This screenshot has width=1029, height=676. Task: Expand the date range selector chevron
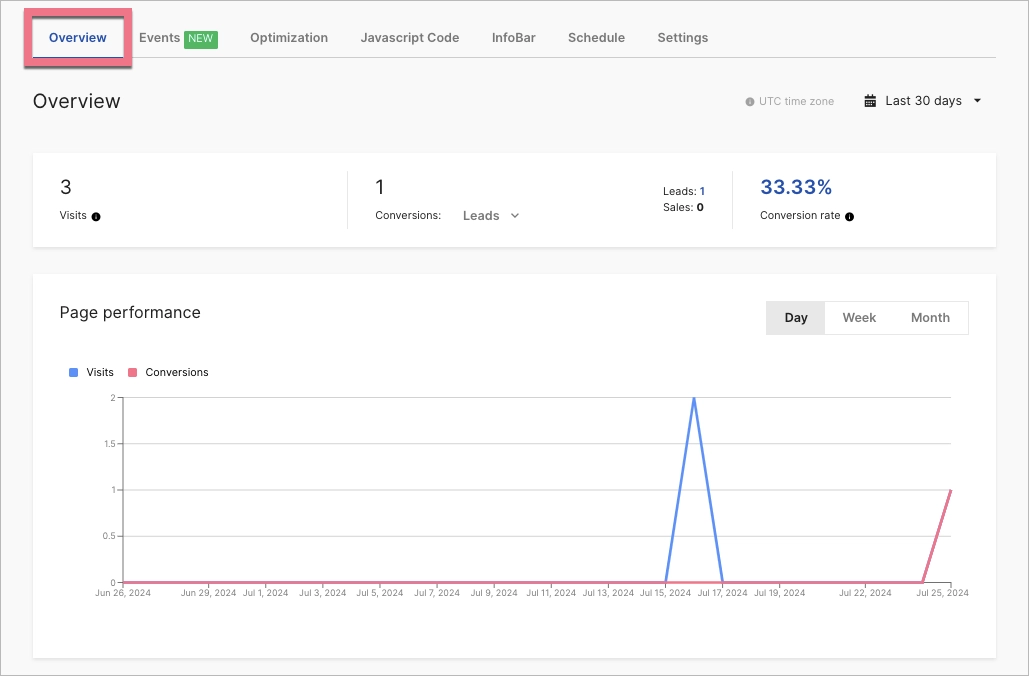pos(978,100)
